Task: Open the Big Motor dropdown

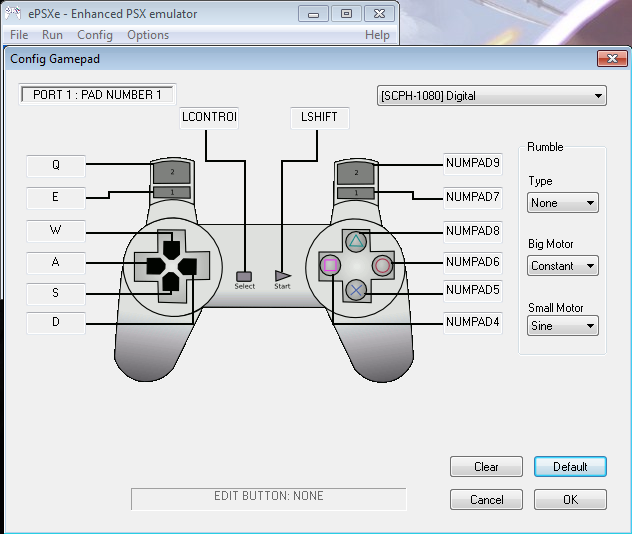Action: point(563,266)
